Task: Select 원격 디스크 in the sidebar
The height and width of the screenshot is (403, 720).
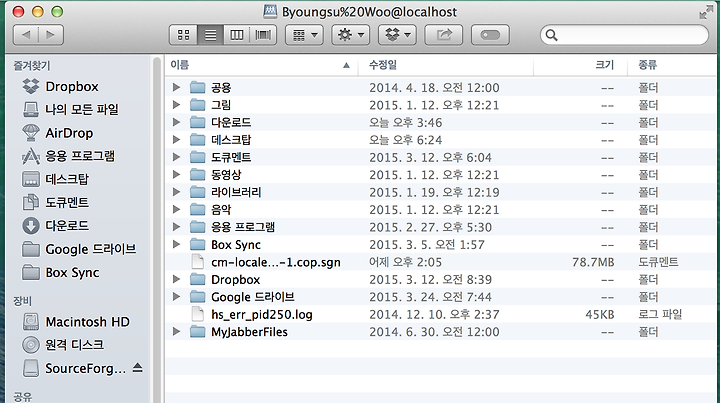Action: coord(63,345)
